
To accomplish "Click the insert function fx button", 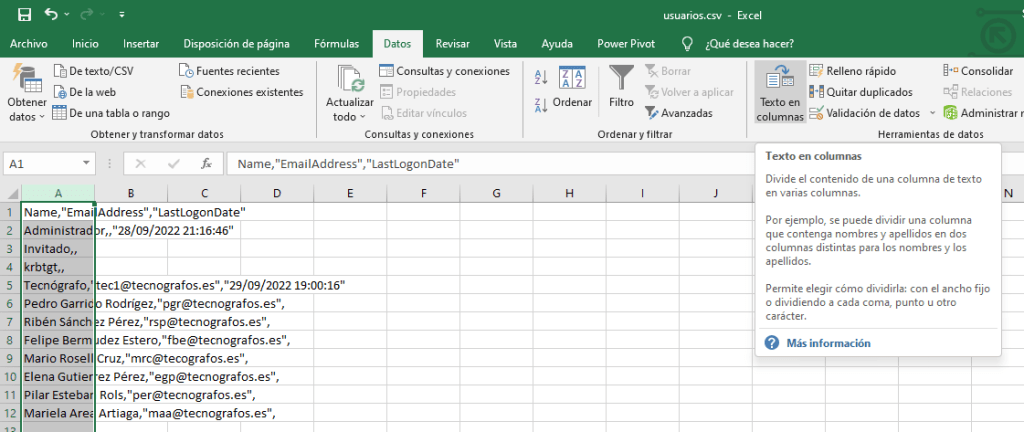I will click(x=205, y=163).
